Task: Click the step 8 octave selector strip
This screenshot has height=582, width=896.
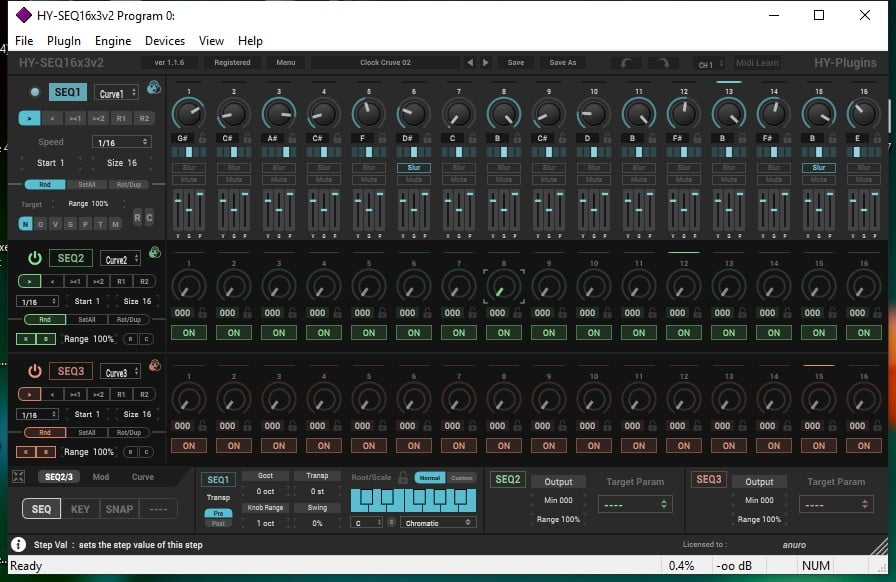Action: (503, 152)
